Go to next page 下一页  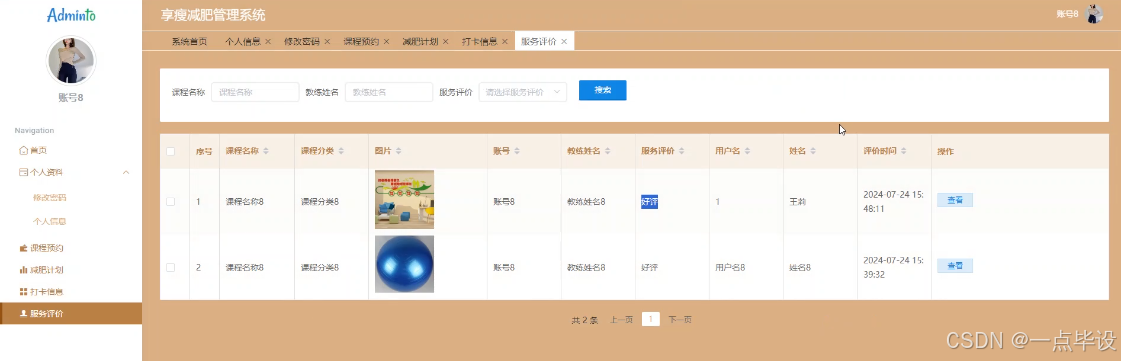680,320
